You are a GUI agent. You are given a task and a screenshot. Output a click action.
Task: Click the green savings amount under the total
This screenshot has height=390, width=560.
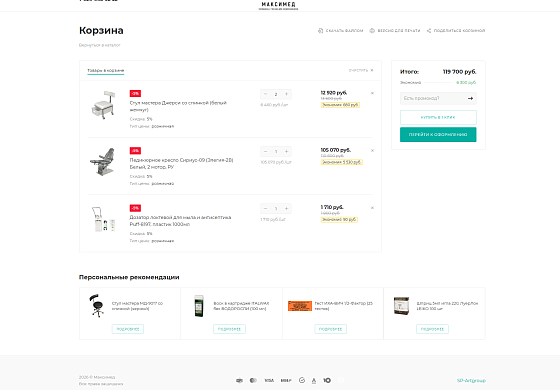pos(466,82)
